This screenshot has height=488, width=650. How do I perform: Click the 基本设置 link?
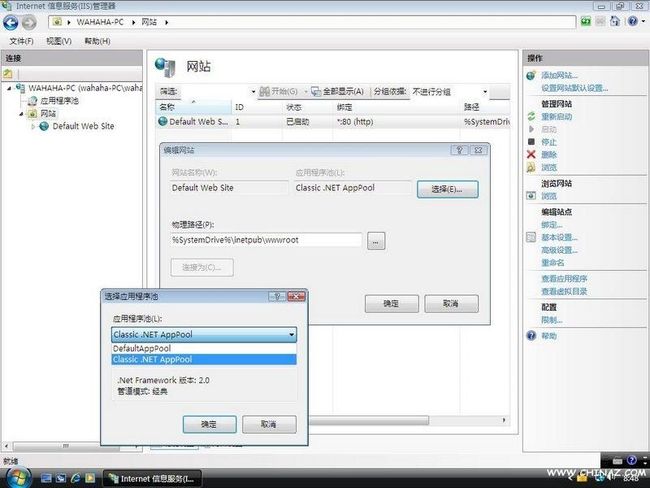pos(559,238)
